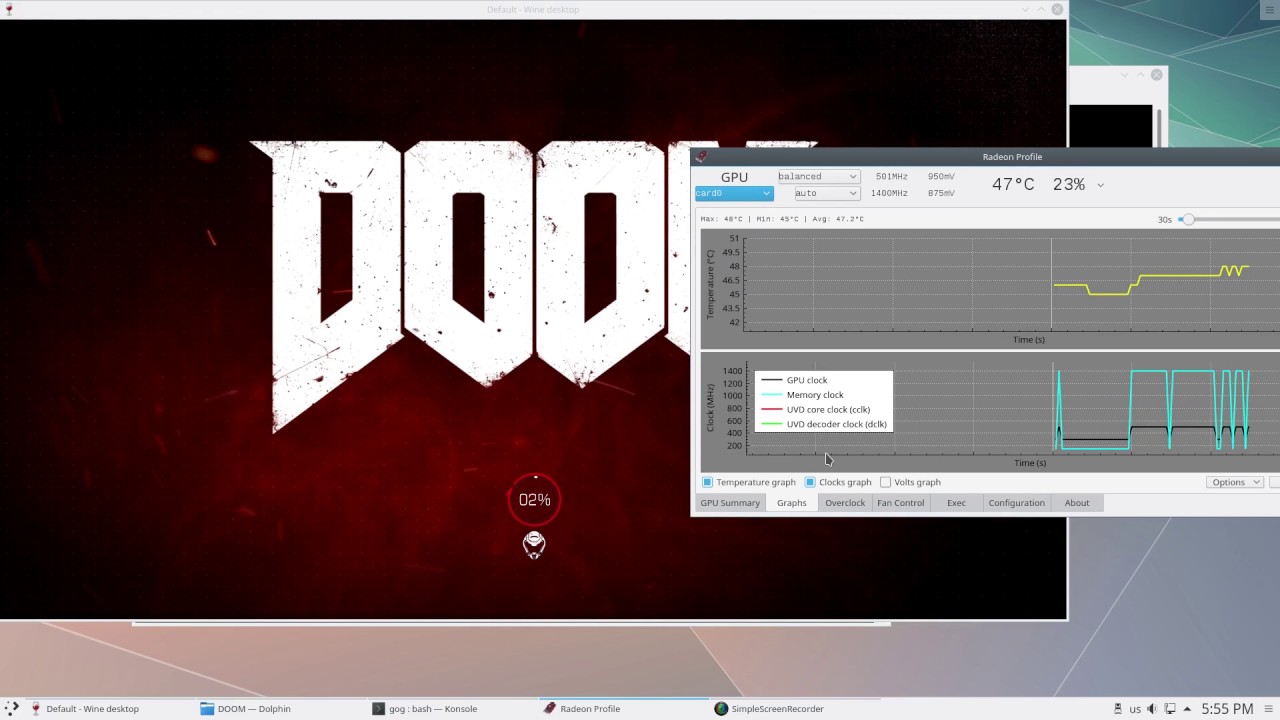Open the Fan Control tab

point(901,503)
